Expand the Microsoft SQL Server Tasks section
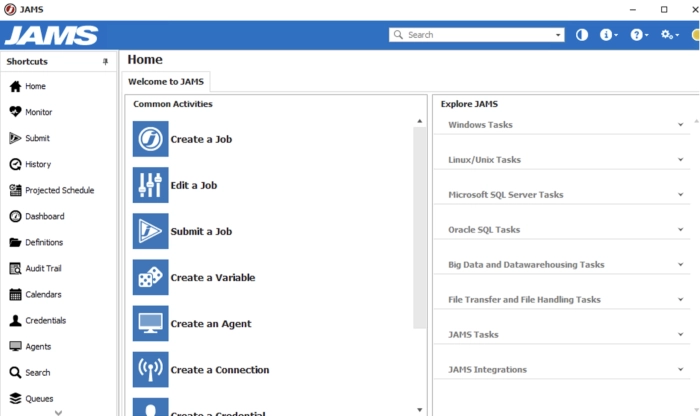 [x=680, y=195]
